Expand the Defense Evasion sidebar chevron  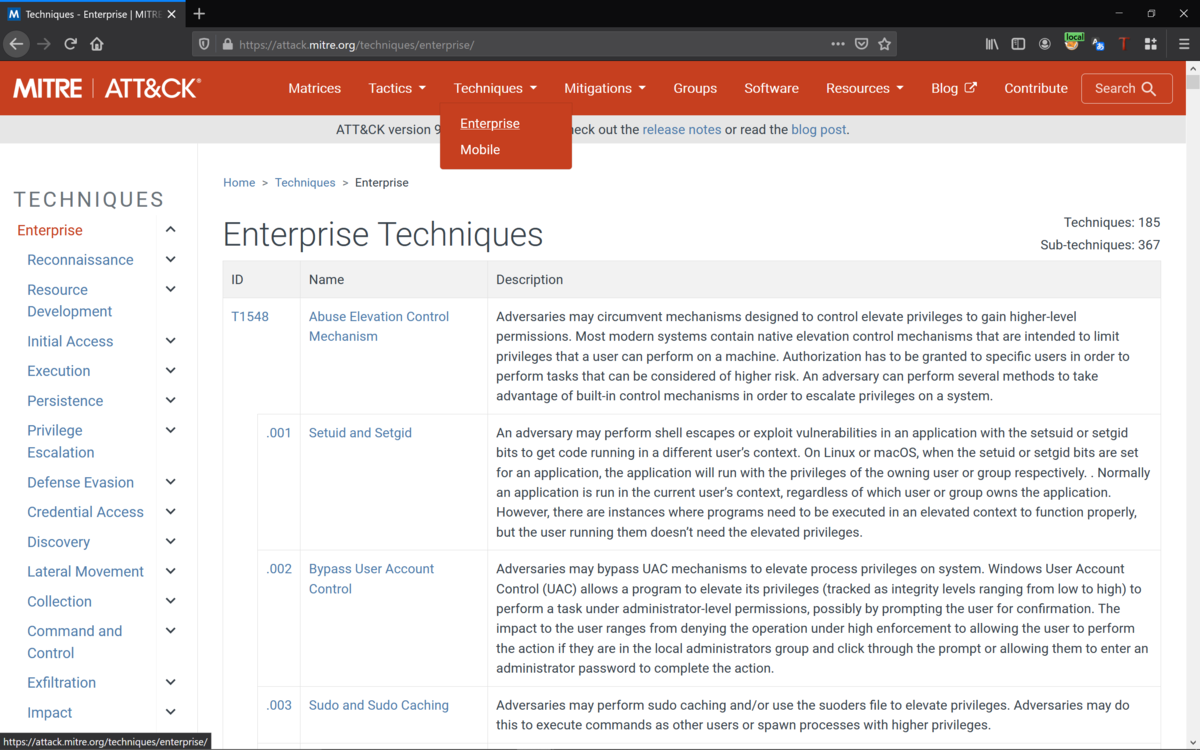pos(170,482)
